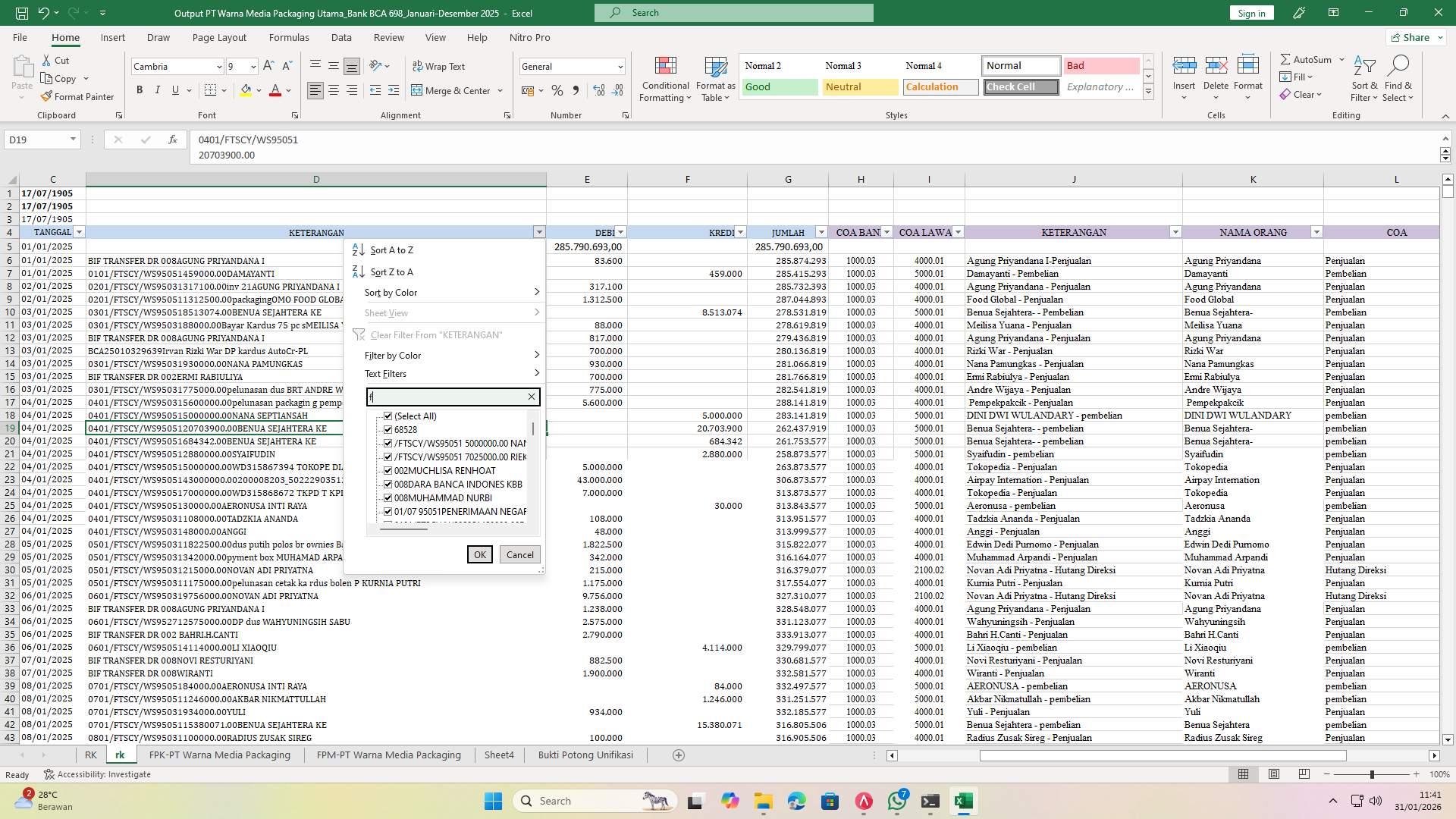
Task: Open the font size dropdown
Action: click(253, 67)
